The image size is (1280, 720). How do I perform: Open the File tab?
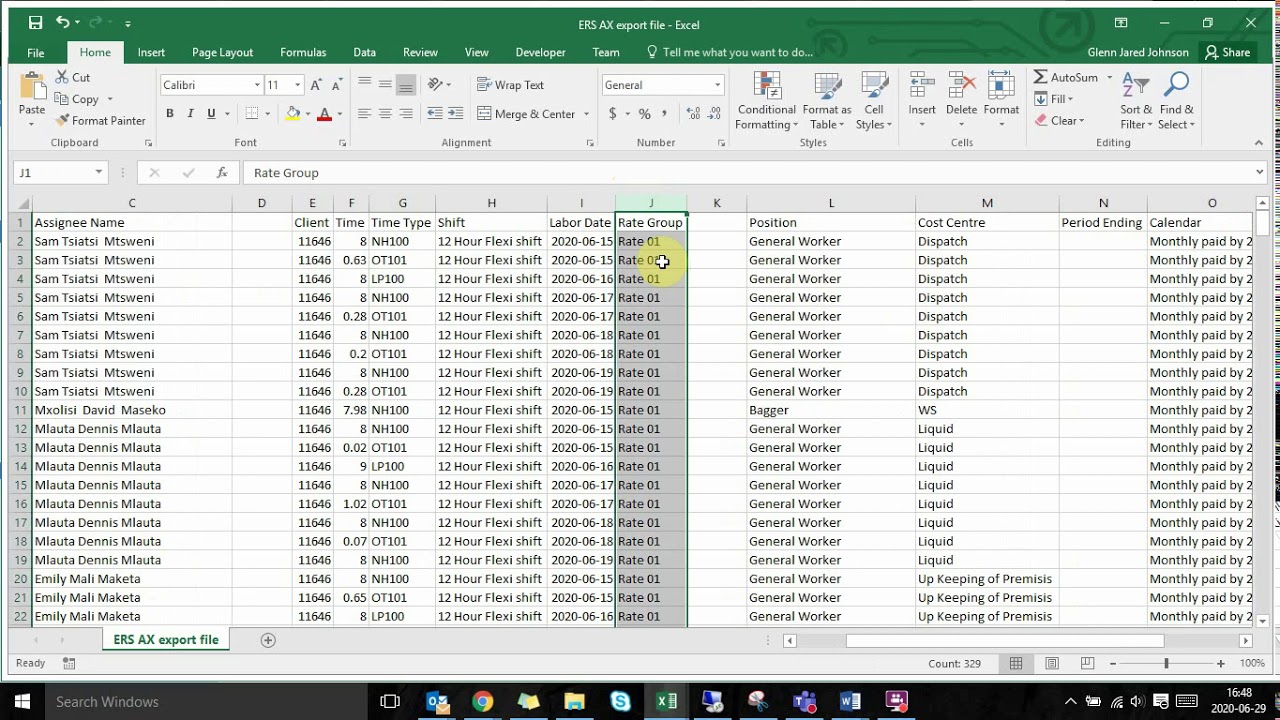(x=36, y=52)
